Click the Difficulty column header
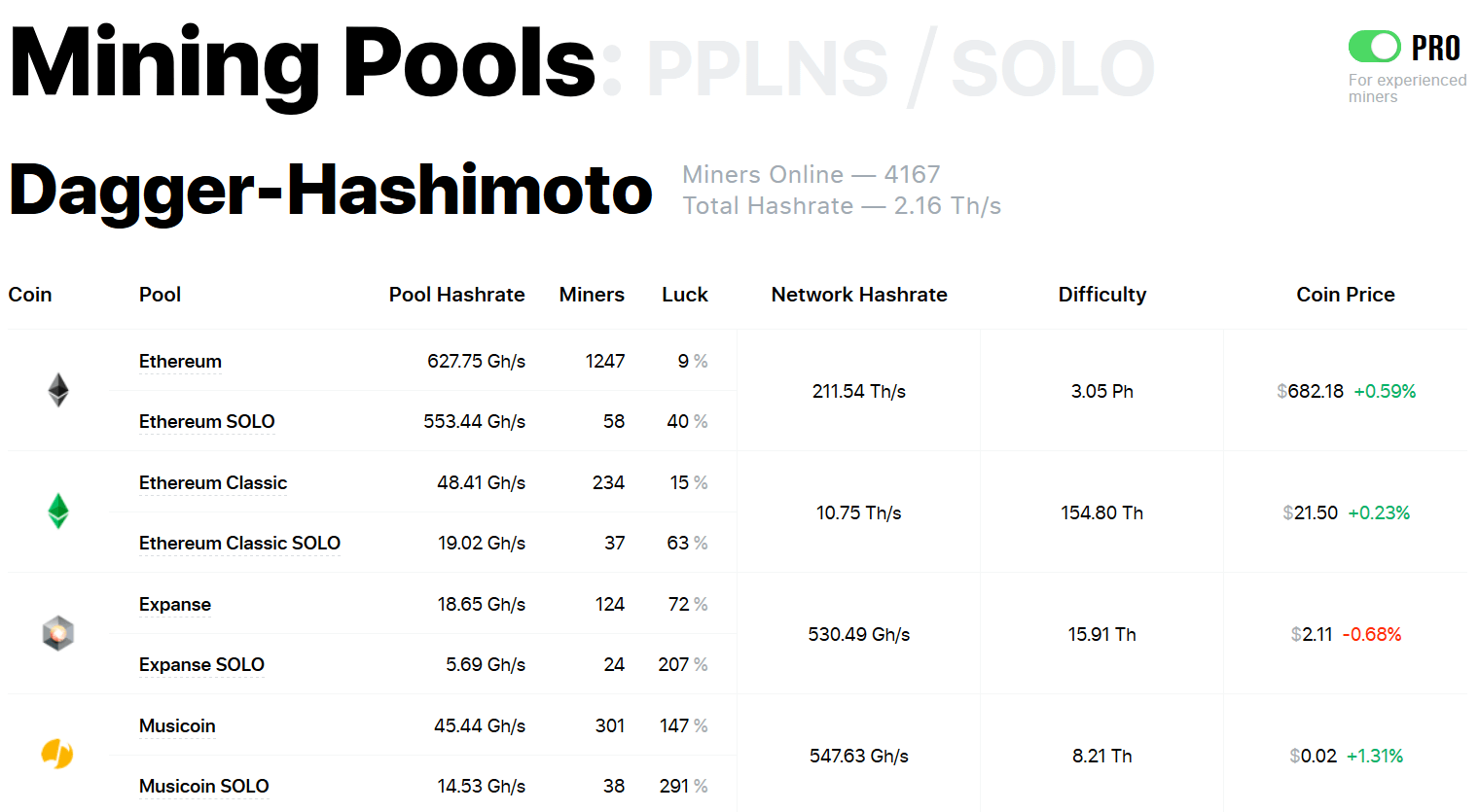Screen dimensions: 1479x812 [1101, 295]
